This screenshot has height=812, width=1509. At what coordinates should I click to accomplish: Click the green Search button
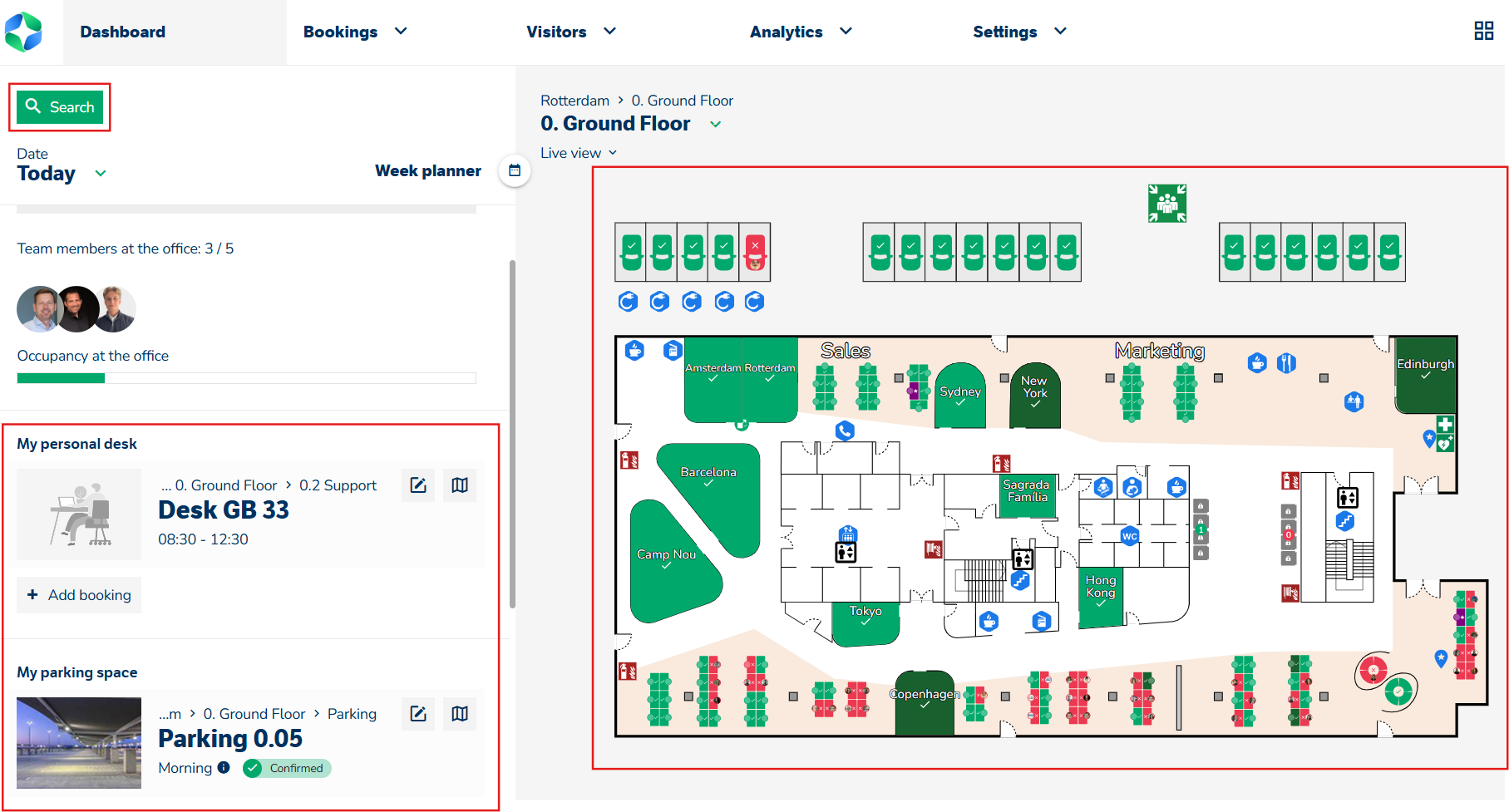coord(60,107)
